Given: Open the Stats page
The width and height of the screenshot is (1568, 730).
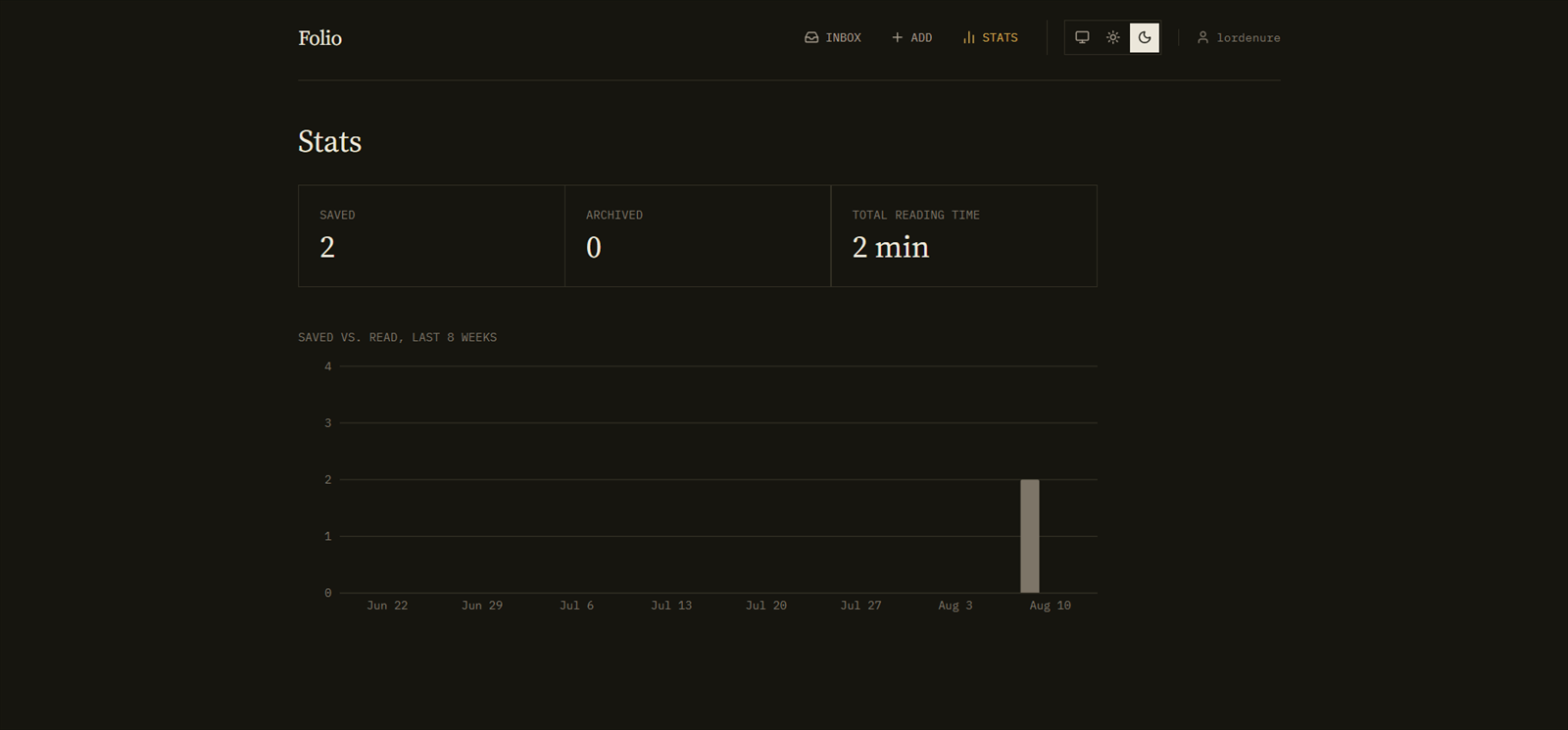Looking at the screenshot, I should click(990, 37).
